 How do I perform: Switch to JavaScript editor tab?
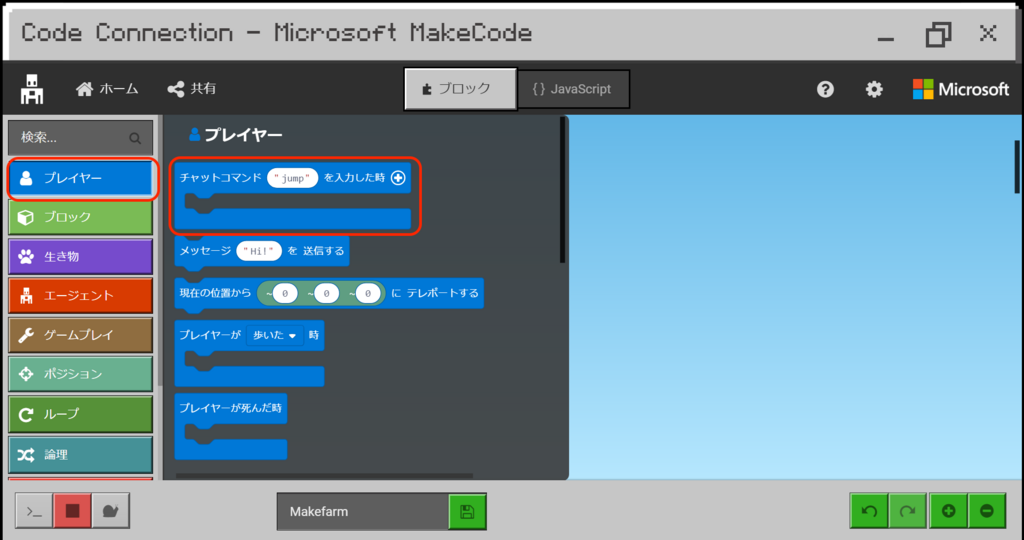coord(573,89)
